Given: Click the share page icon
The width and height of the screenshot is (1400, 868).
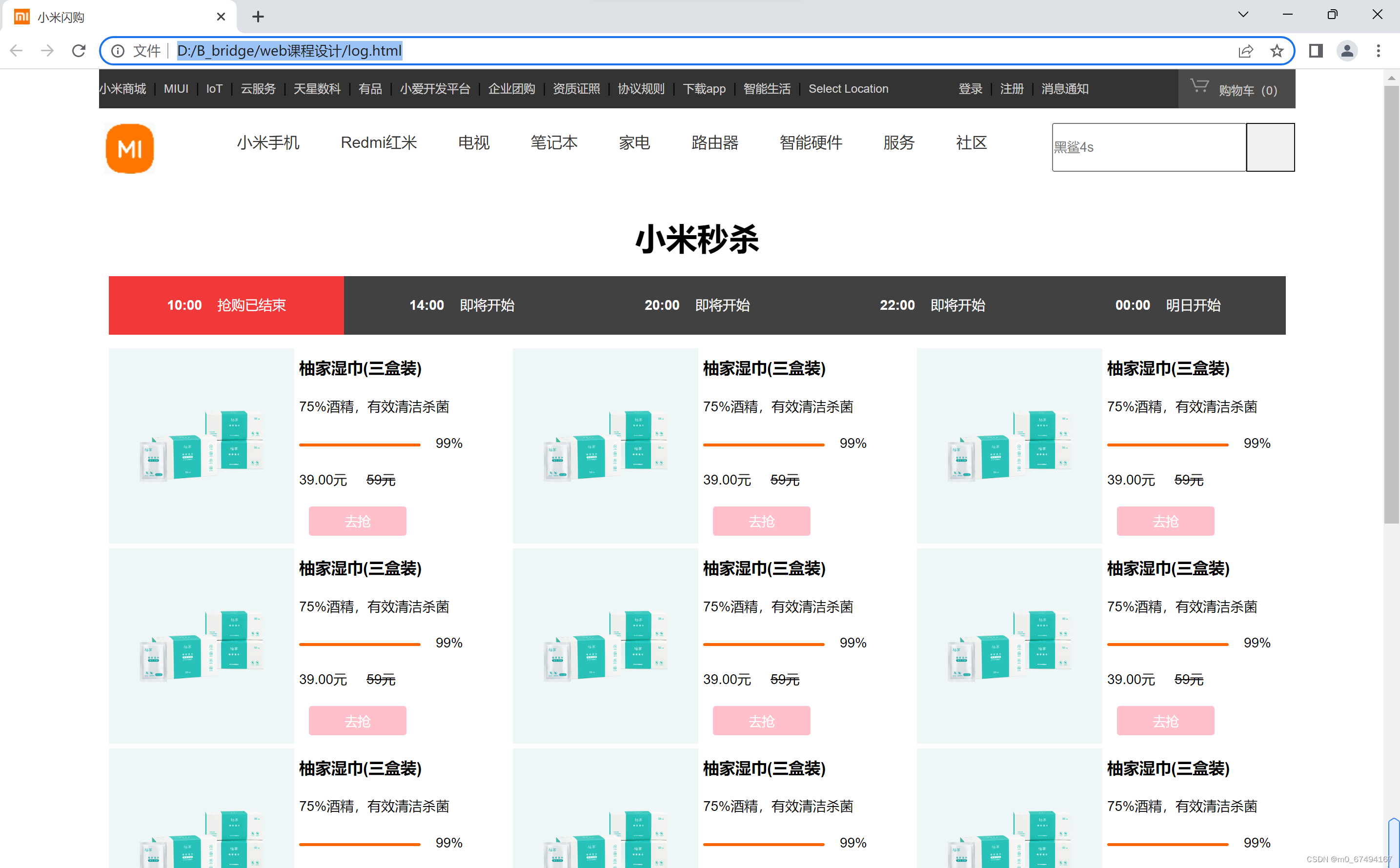Looking at the screenshot, I should click(1246, 51).
